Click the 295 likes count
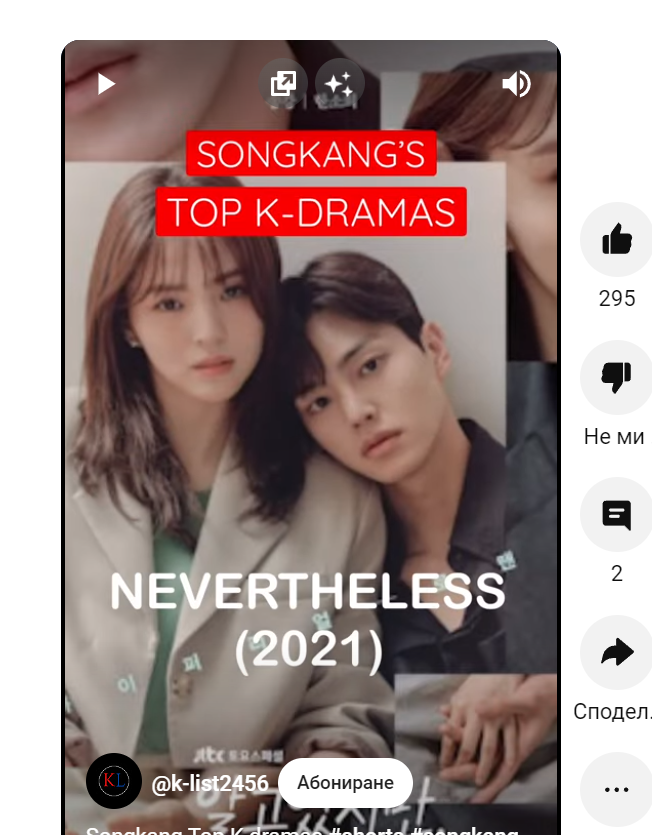This screenshot has height=835, width=652. [617, 299]
